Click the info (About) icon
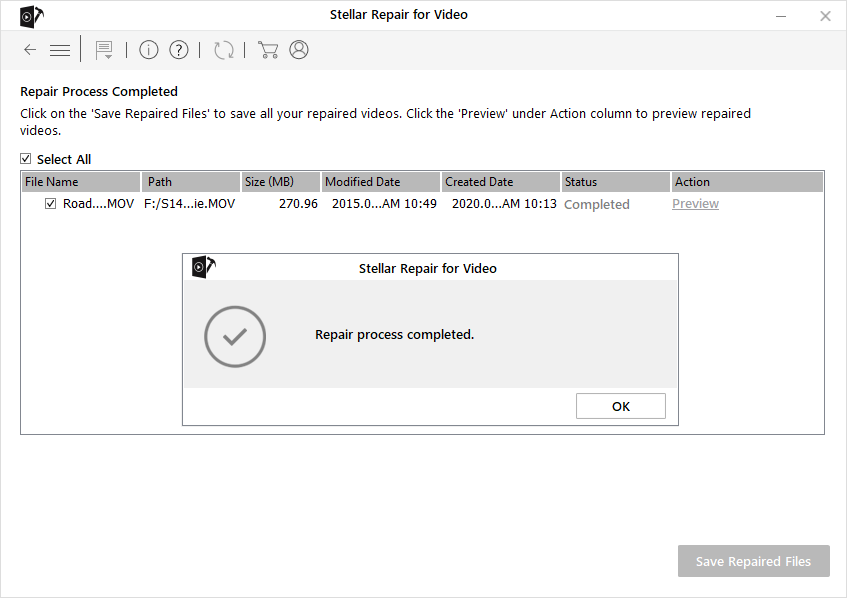Screen dimensions: 847x598 coord(149,50)
